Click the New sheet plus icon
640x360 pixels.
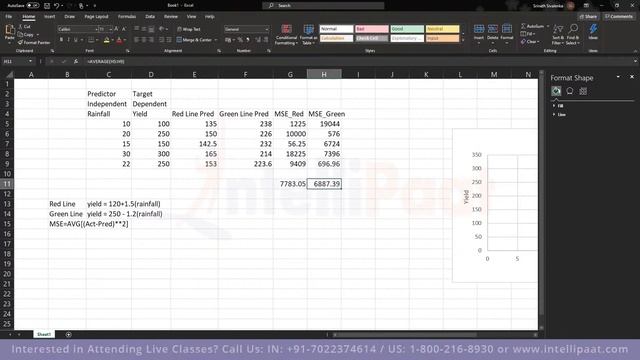pos(69,335)
